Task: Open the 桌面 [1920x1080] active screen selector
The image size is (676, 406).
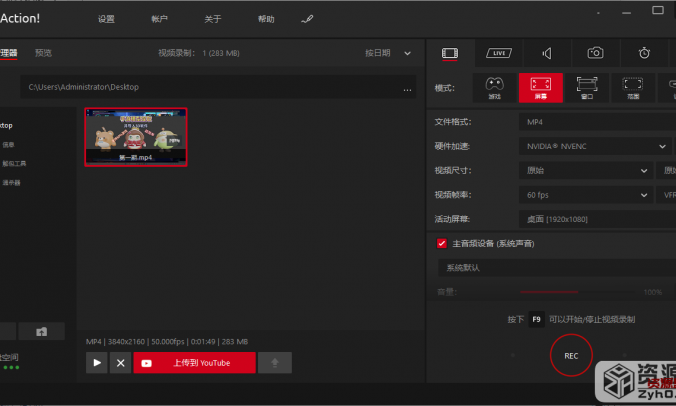Action: coord(597,219)
